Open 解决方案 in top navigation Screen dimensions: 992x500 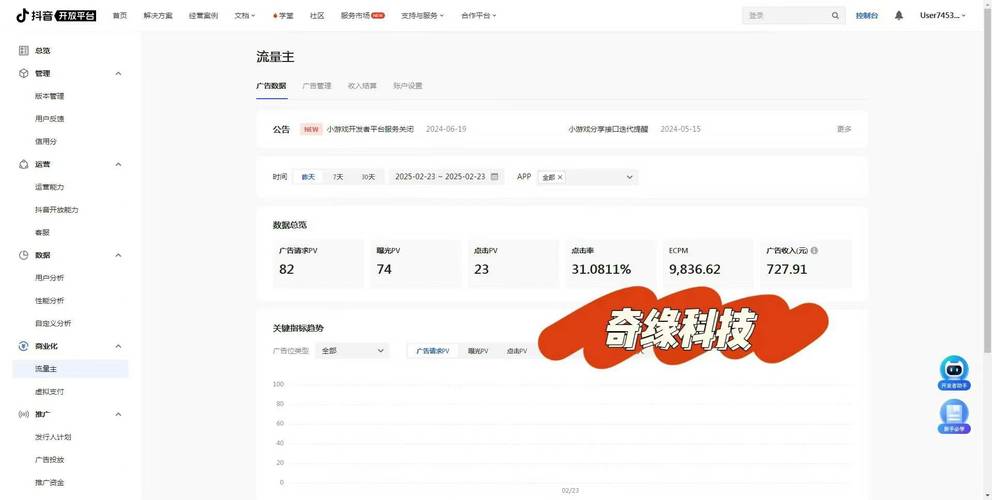point(158,16)
